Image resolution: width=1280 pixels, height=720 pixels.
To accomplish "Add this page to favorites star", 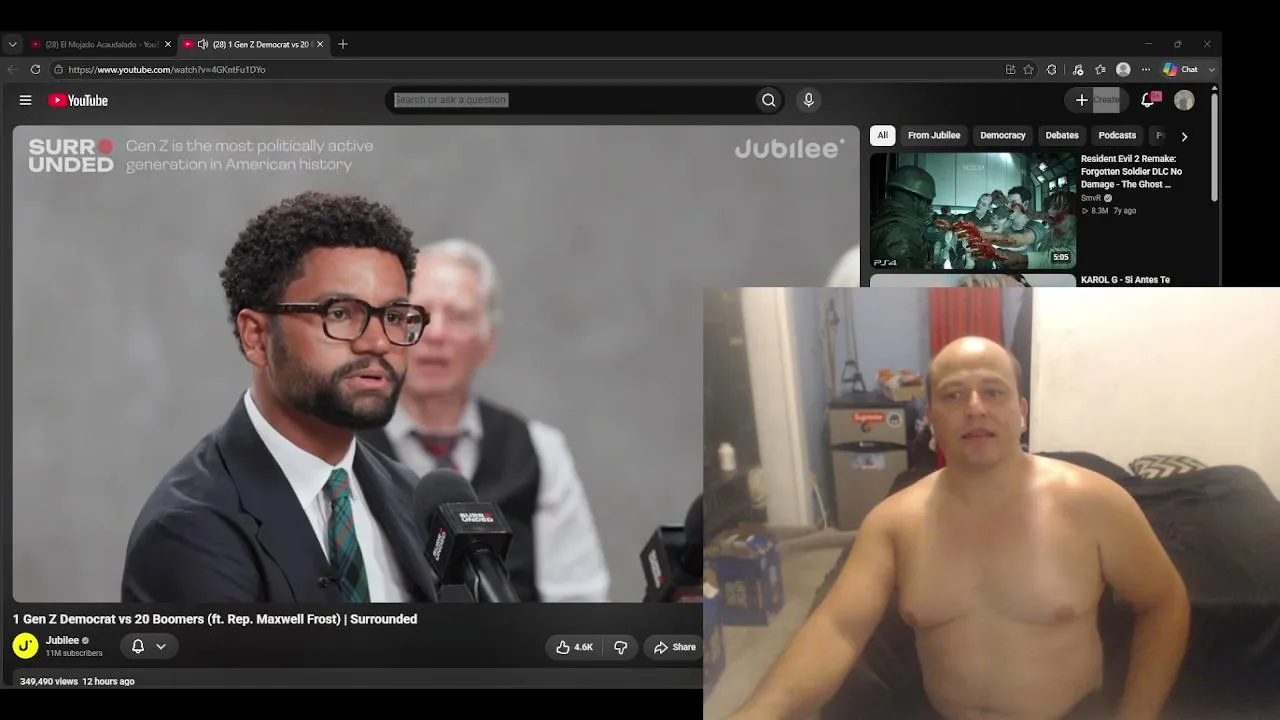I will pos(1028,70).
